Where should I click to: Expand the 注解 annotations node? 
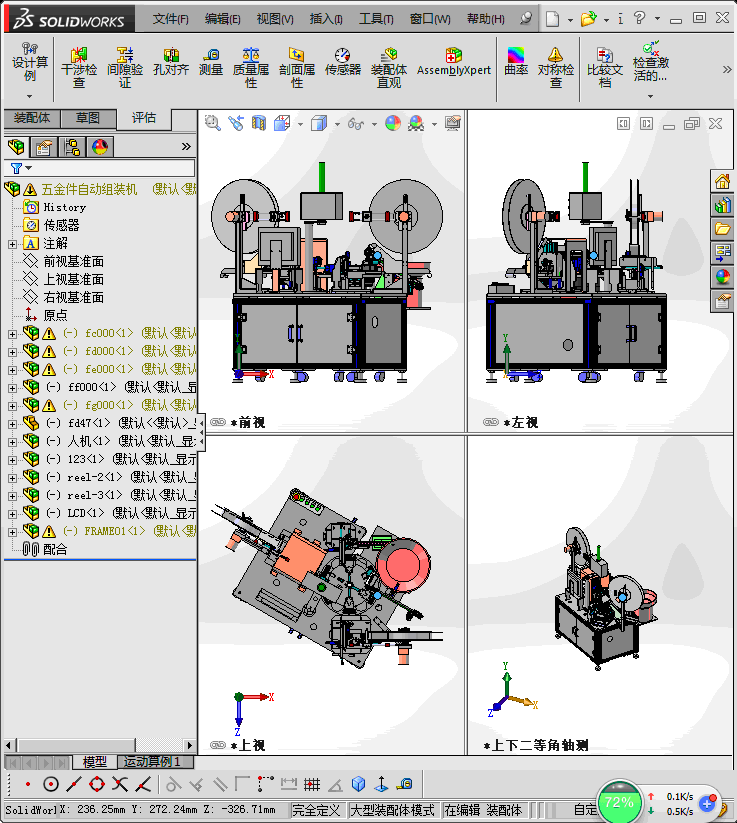12,244
